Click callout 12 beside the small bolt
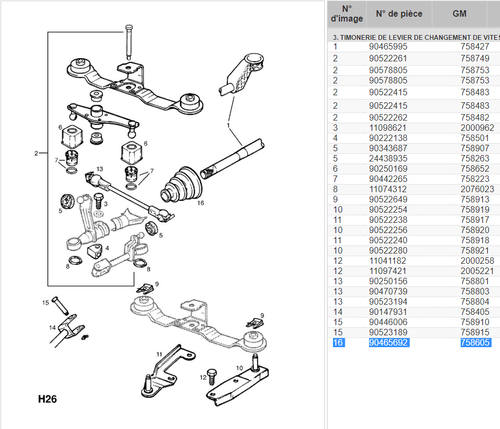500x429 pixels. point(203,377)
